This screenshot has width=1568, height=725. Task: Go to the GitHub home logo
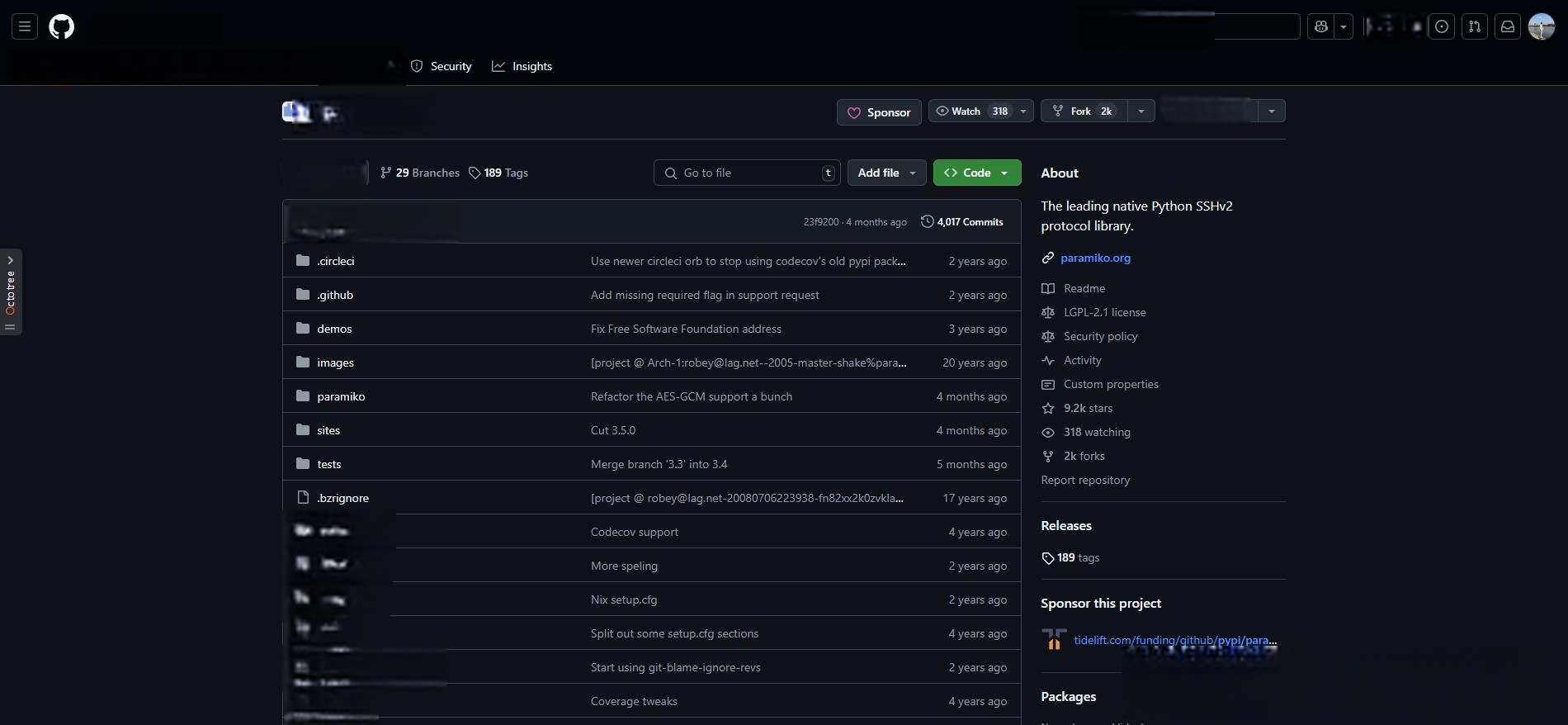click(62, 26)
